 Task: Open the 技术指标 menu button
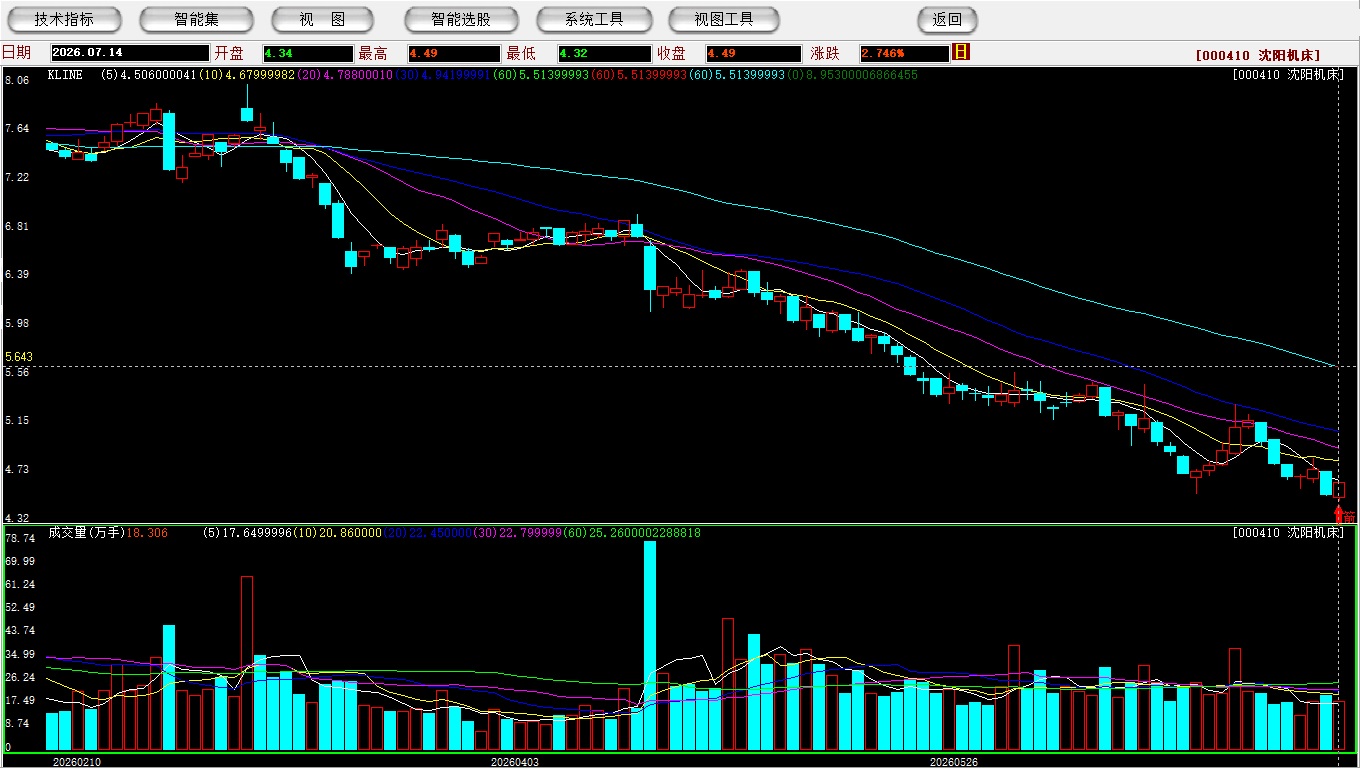click(64, 20)
